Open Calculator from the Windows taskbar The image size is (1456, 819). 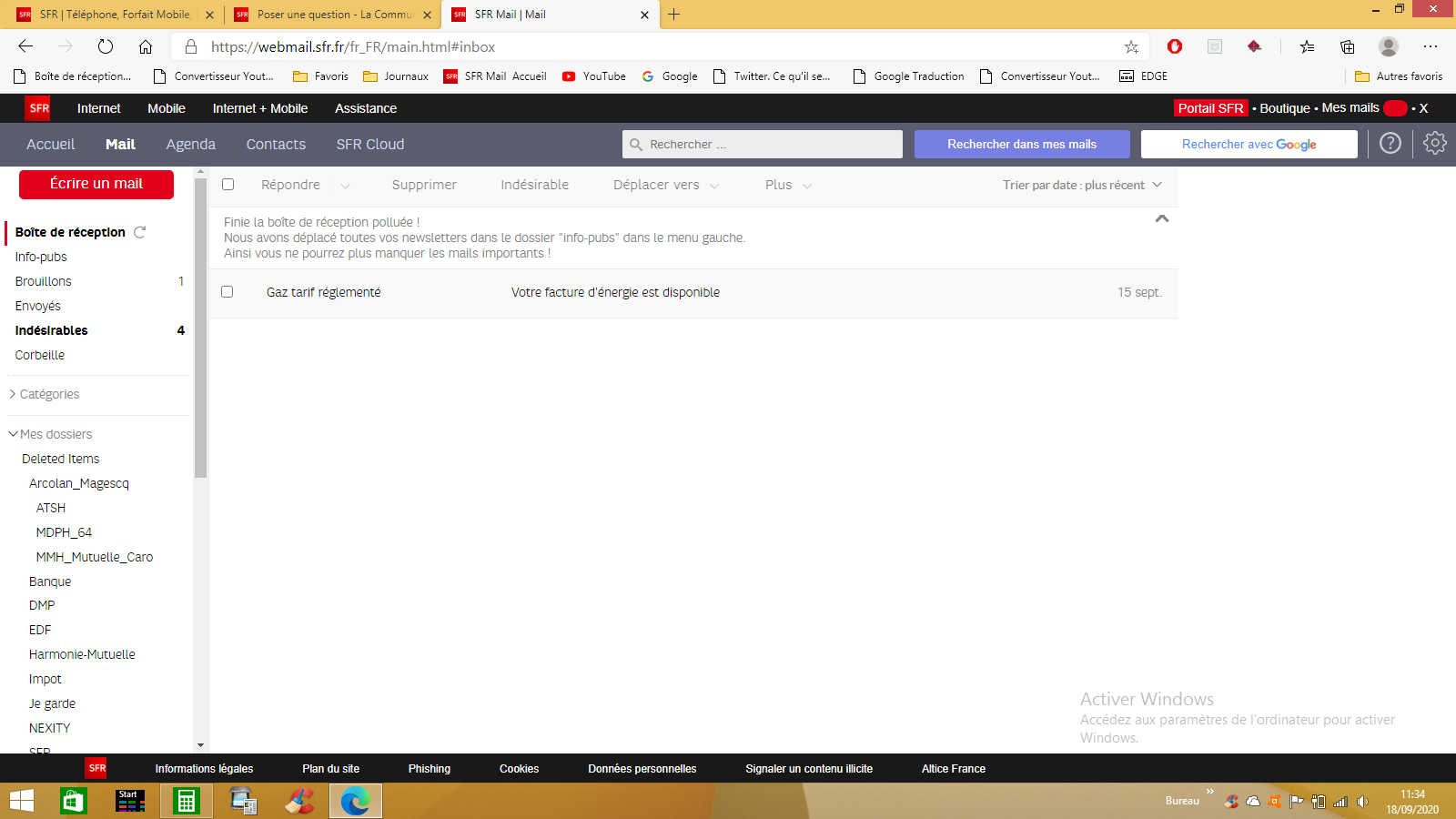(187, 801)
